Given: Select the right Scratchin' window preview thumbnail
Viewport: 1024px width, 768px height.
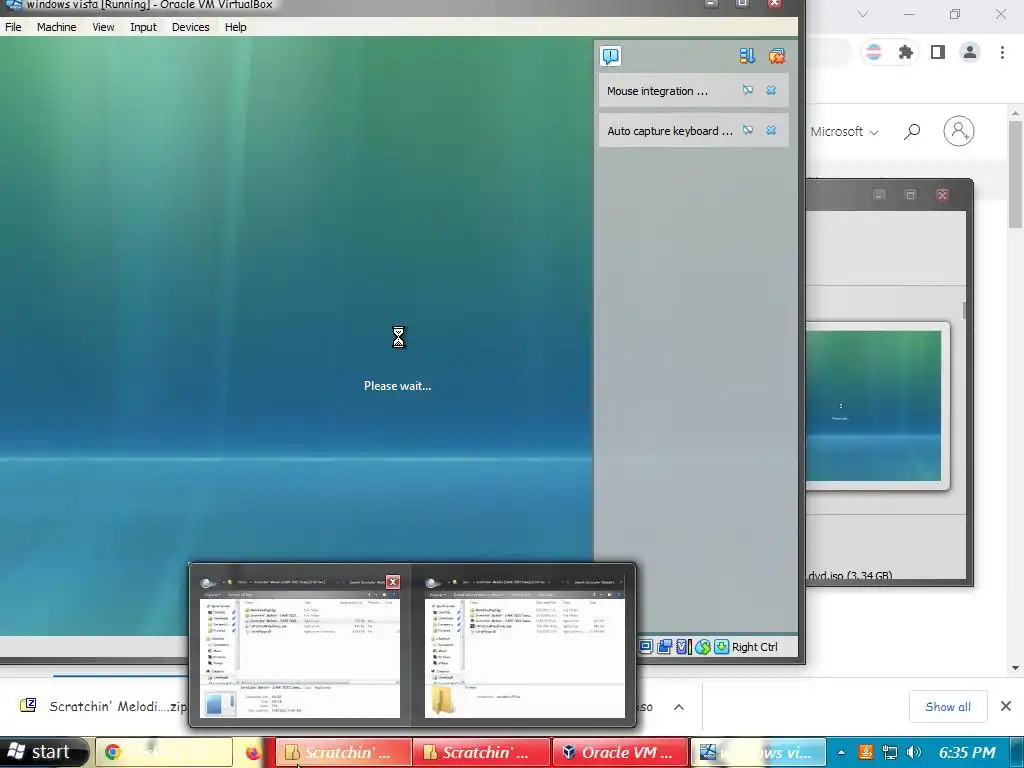Looking at the screenshot, I should pos(524,646).
